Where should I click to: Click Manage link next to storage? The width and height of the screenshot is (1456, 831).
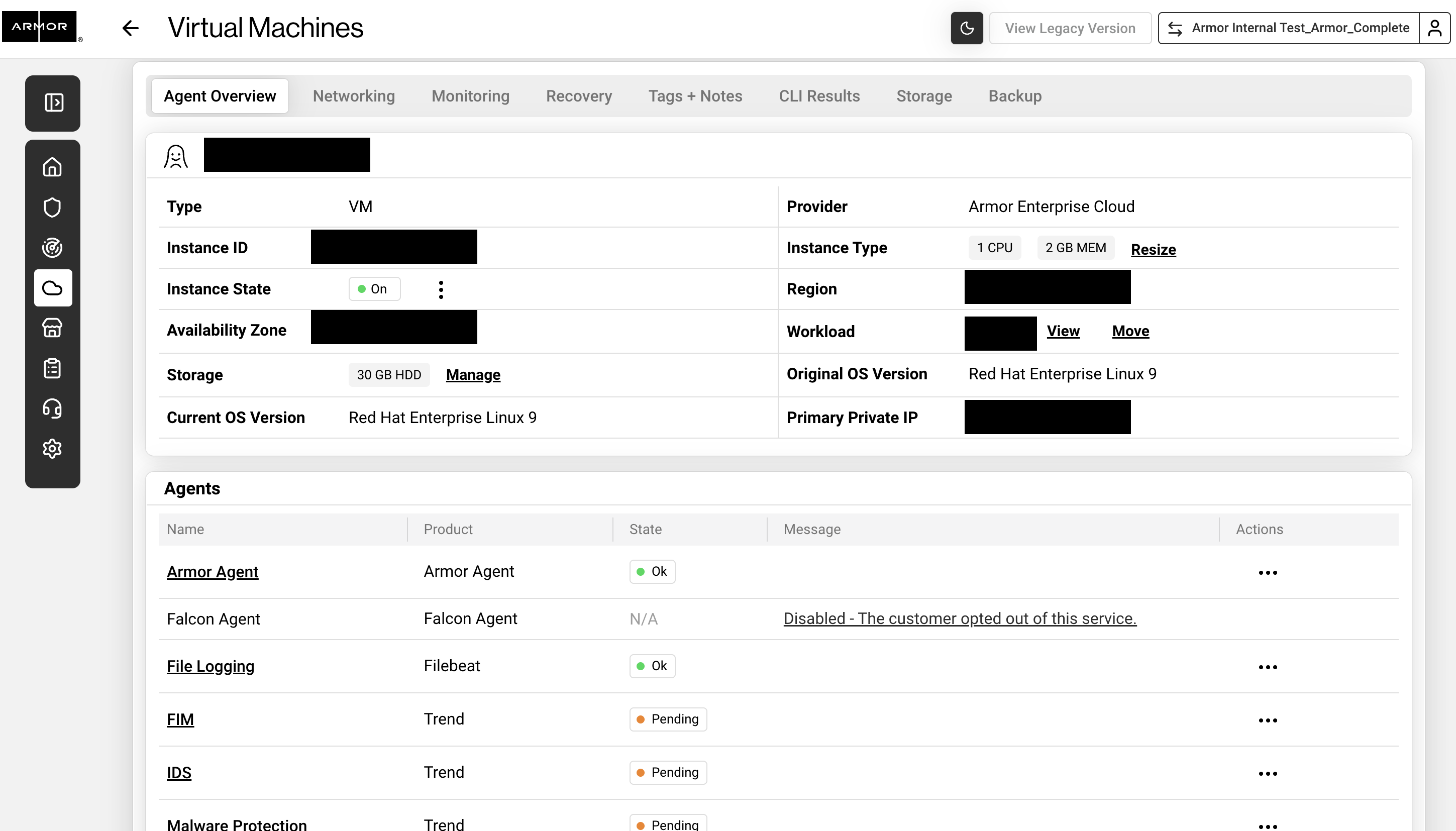[473, 375]
